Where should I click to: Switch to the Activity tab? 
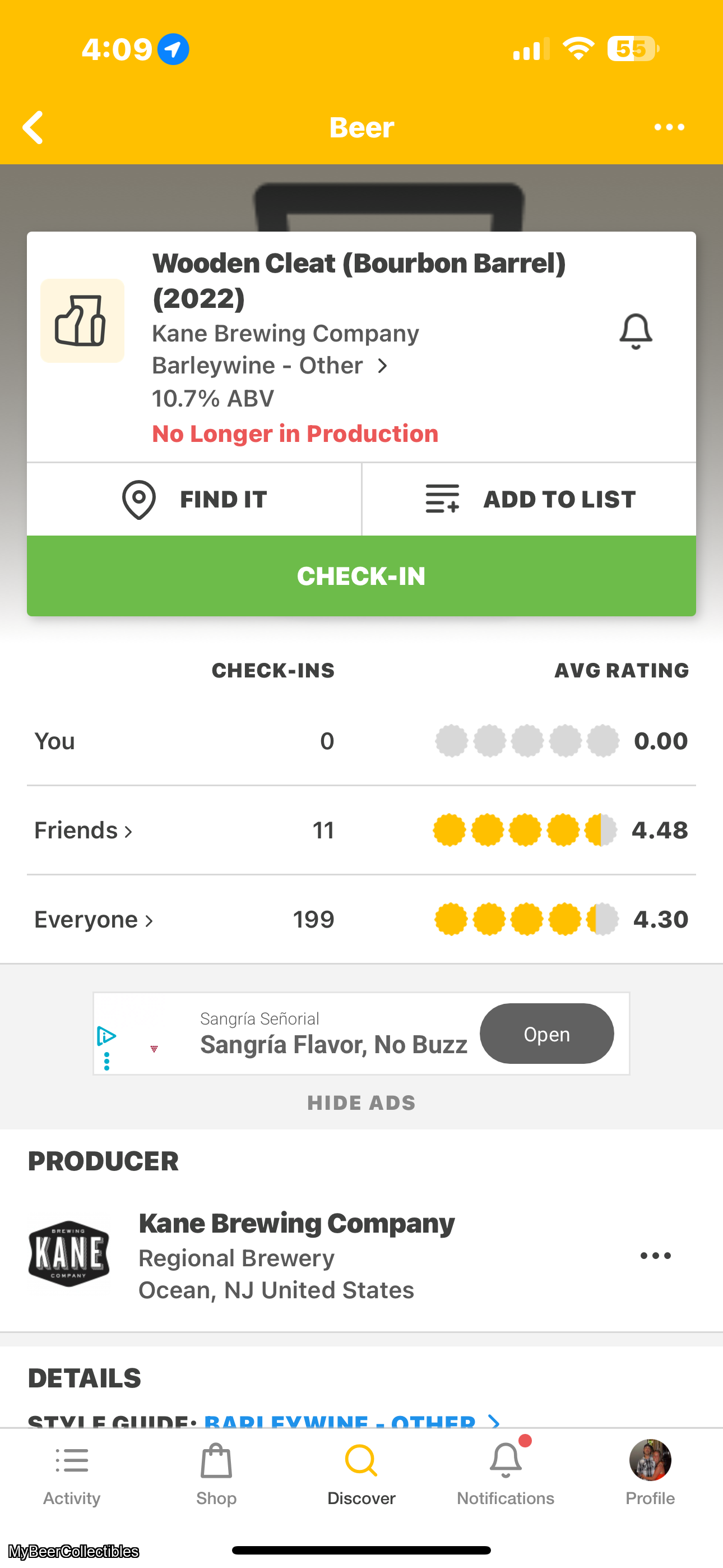[x=72, y=1473]
